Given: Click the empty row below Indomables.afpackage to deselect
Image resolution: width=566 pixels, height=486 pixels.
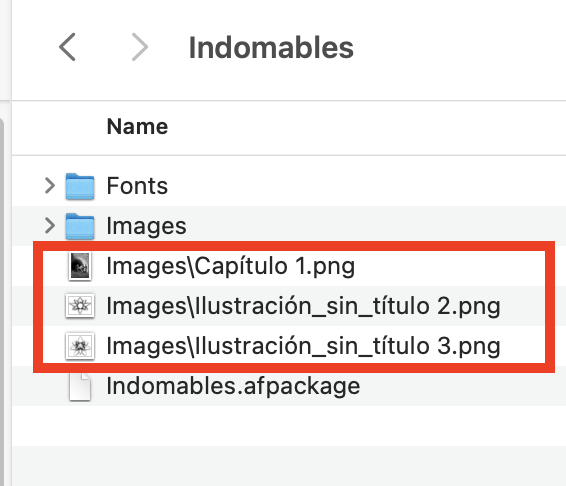Looking at the screenshot, I should [289, 426].
